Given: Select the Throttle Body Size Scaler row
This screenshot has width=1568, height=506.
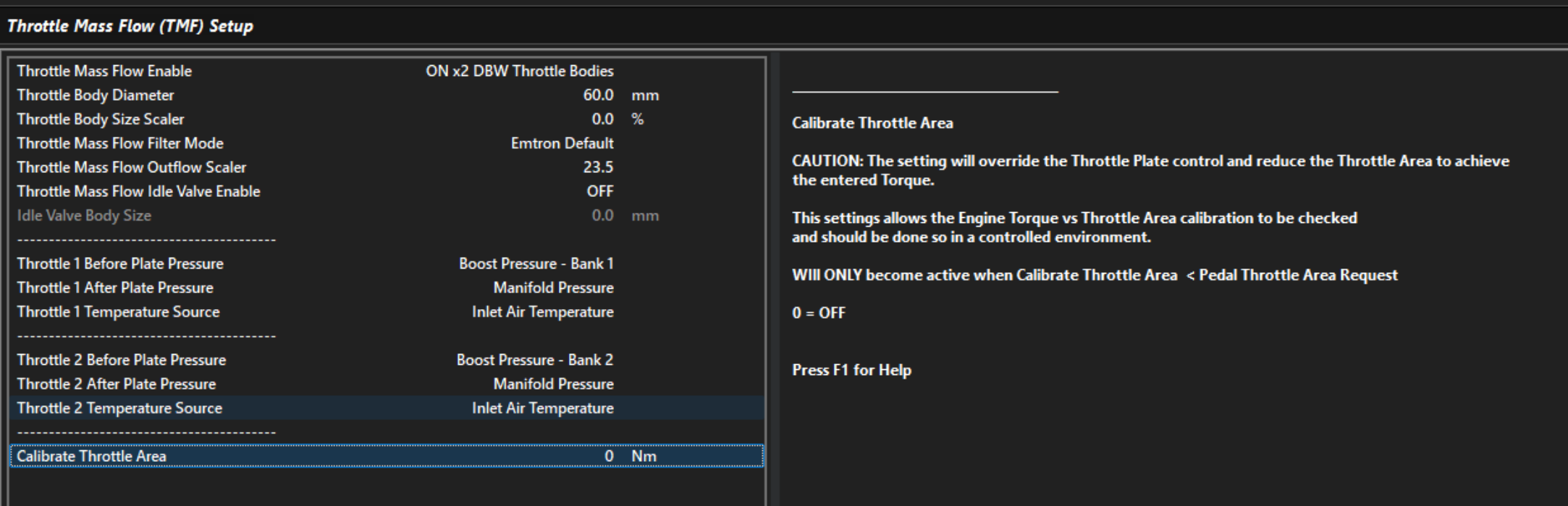Looking at the screenshot, I should click(387, 119).
